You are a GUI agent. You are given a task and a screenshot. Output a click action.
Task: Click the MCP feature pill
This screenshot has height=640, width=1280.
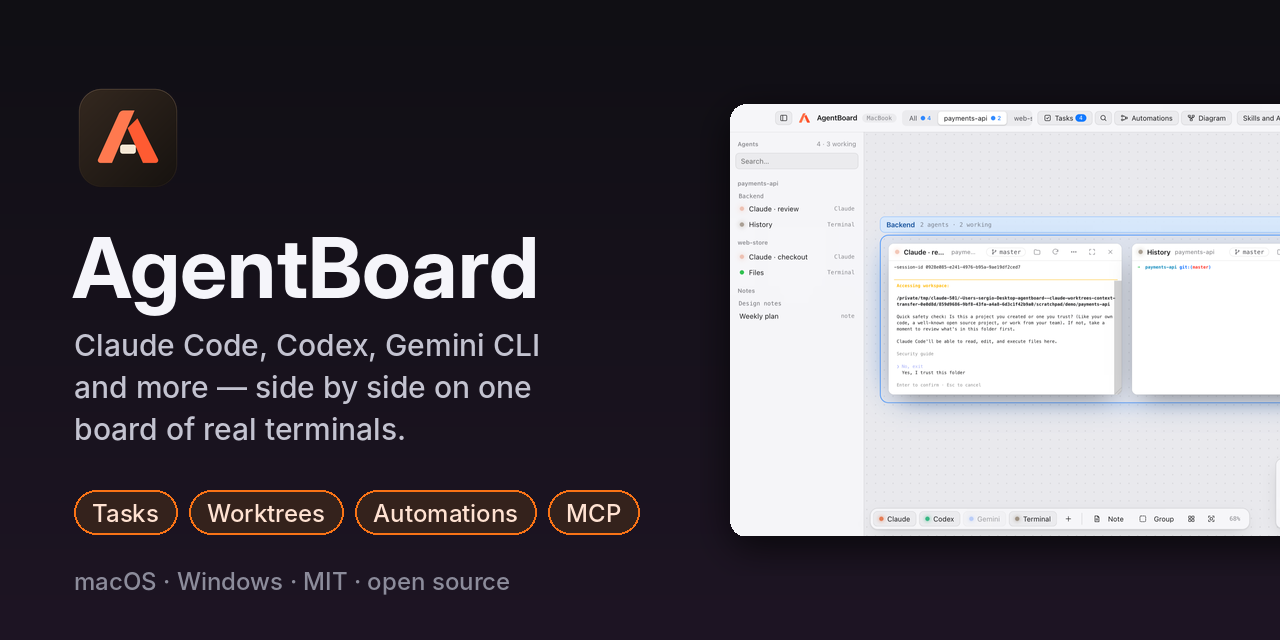click(594, 513)
